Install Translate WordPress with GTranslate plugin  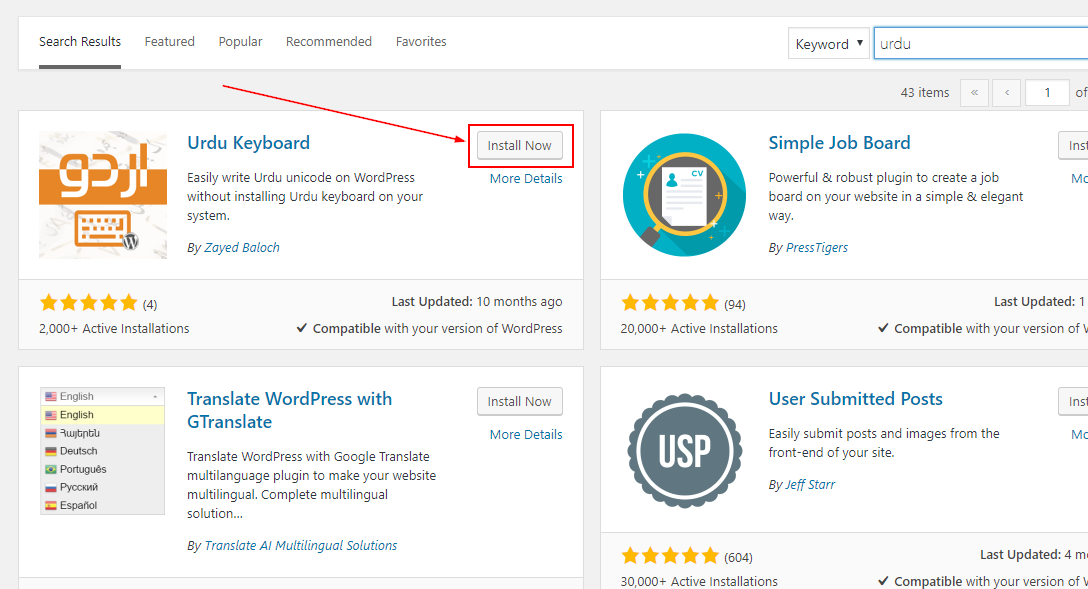[520, 402]
